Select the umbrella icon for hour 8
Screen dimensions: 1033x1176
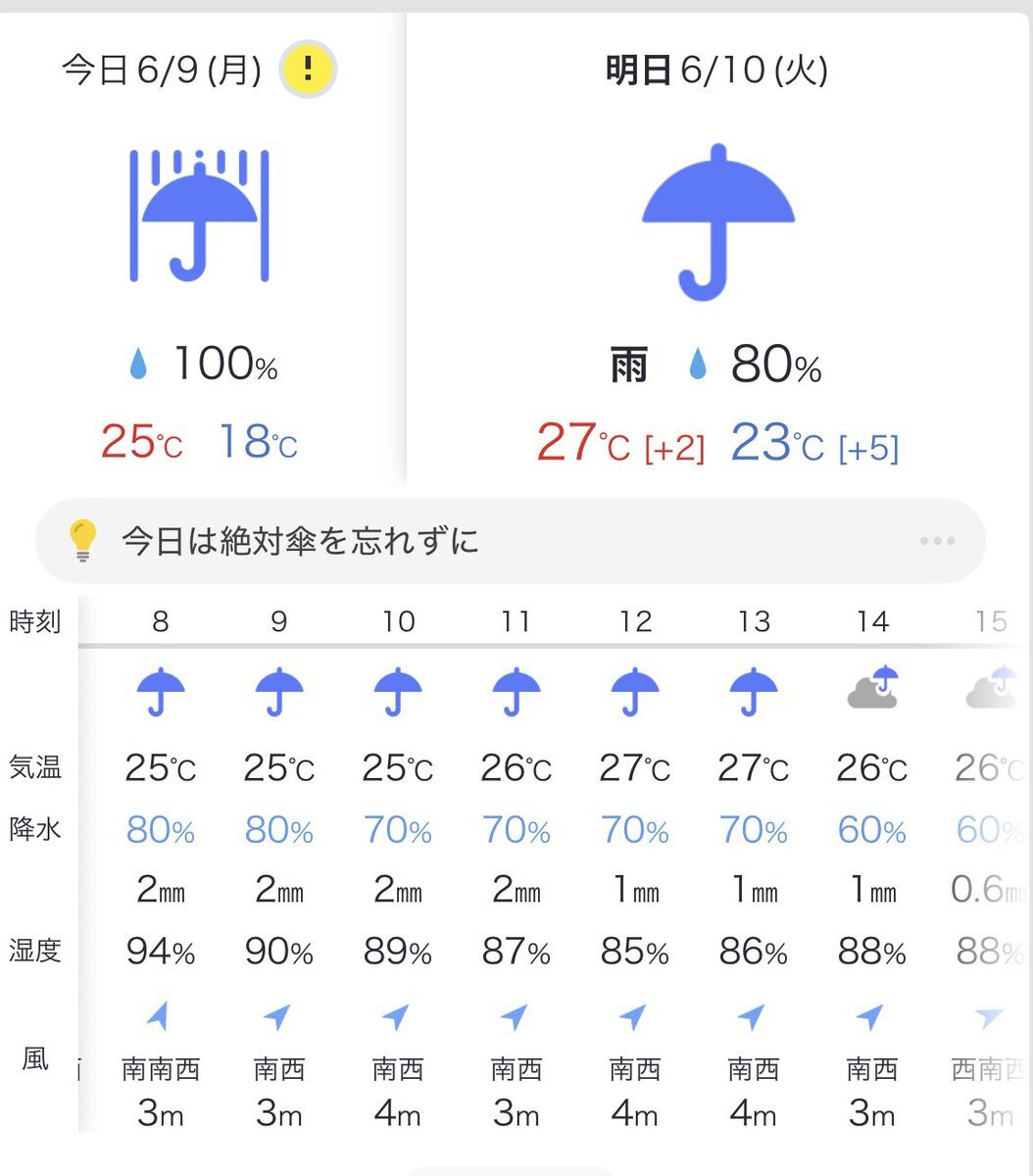click(161, 693)
